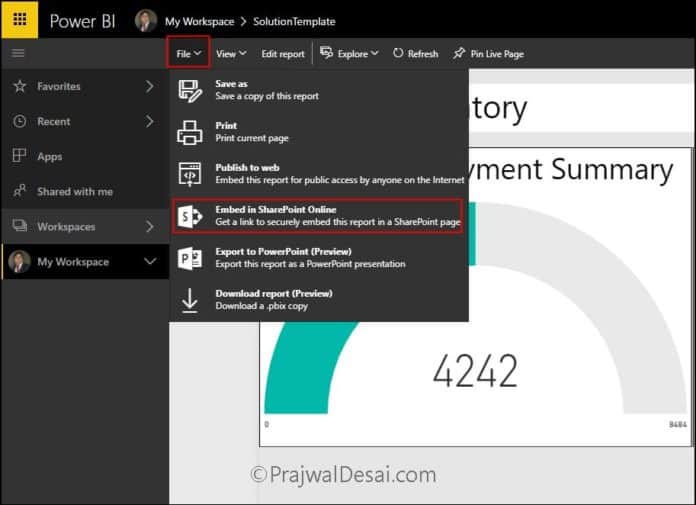Click Edit report button
The height and width of the screenshot is (505, 696).
tap(283, 54)
